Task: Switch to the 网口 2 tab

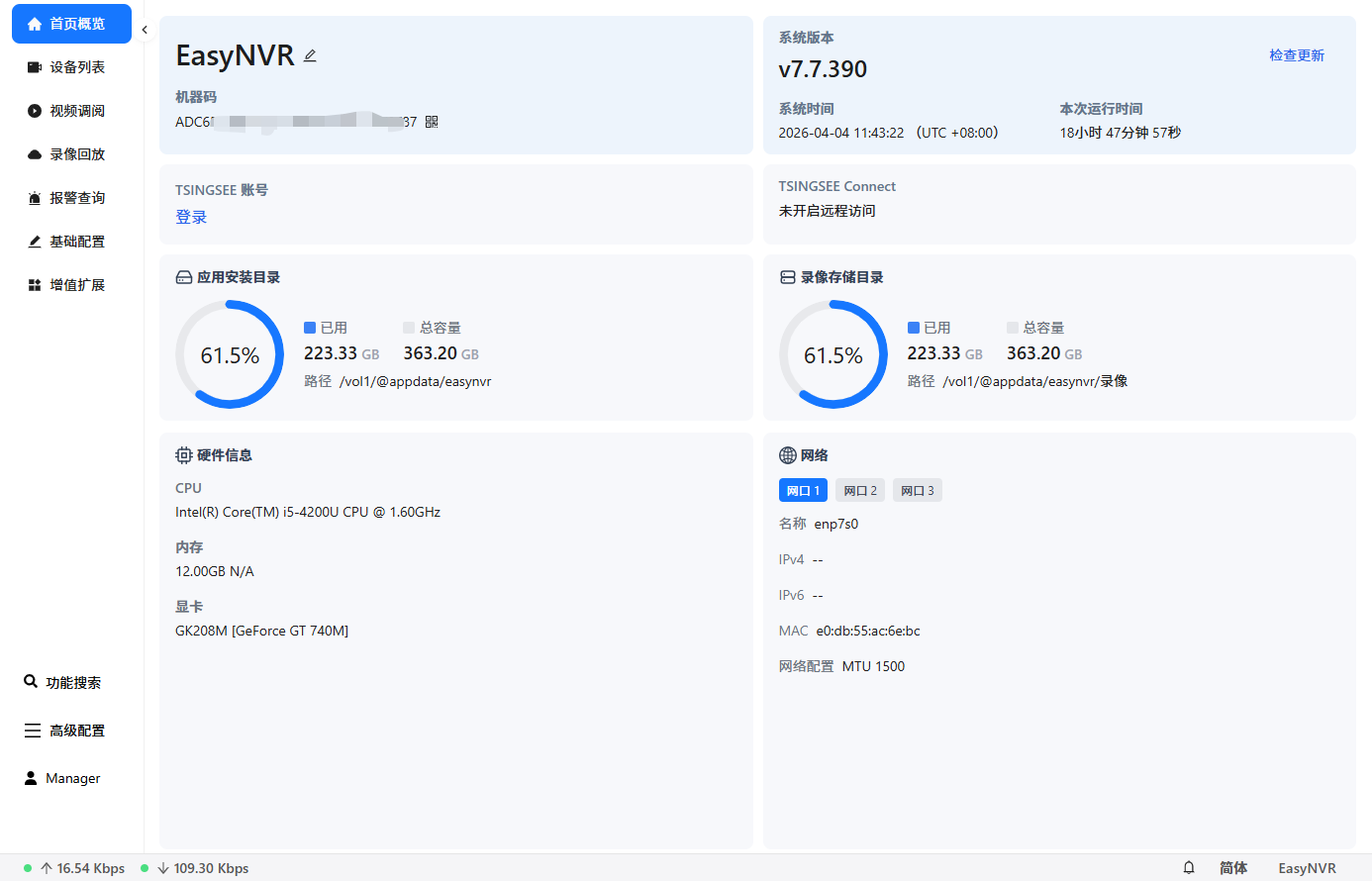Action: [860, 490]
